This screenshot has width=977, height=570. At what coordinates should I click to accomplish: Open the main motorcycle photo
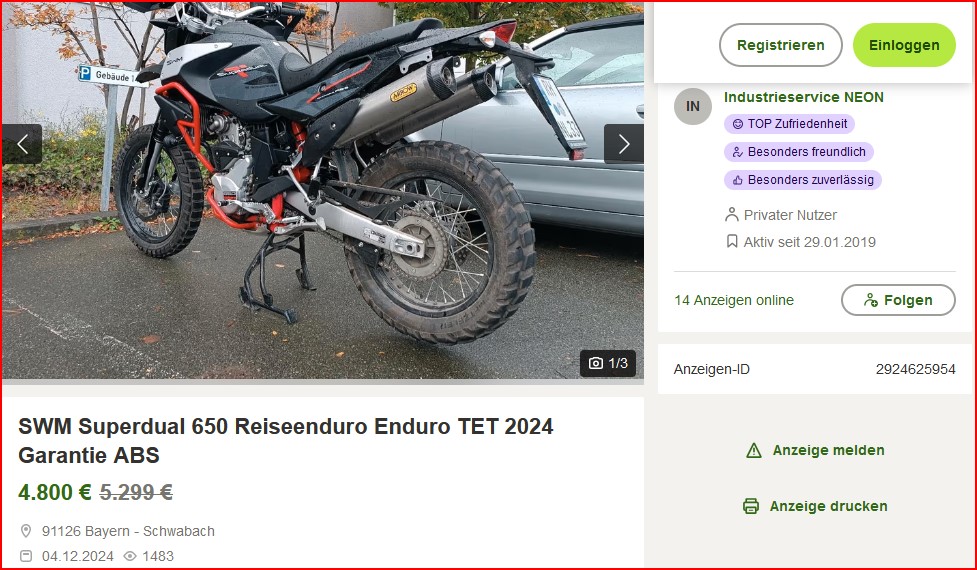click(323, 191)
